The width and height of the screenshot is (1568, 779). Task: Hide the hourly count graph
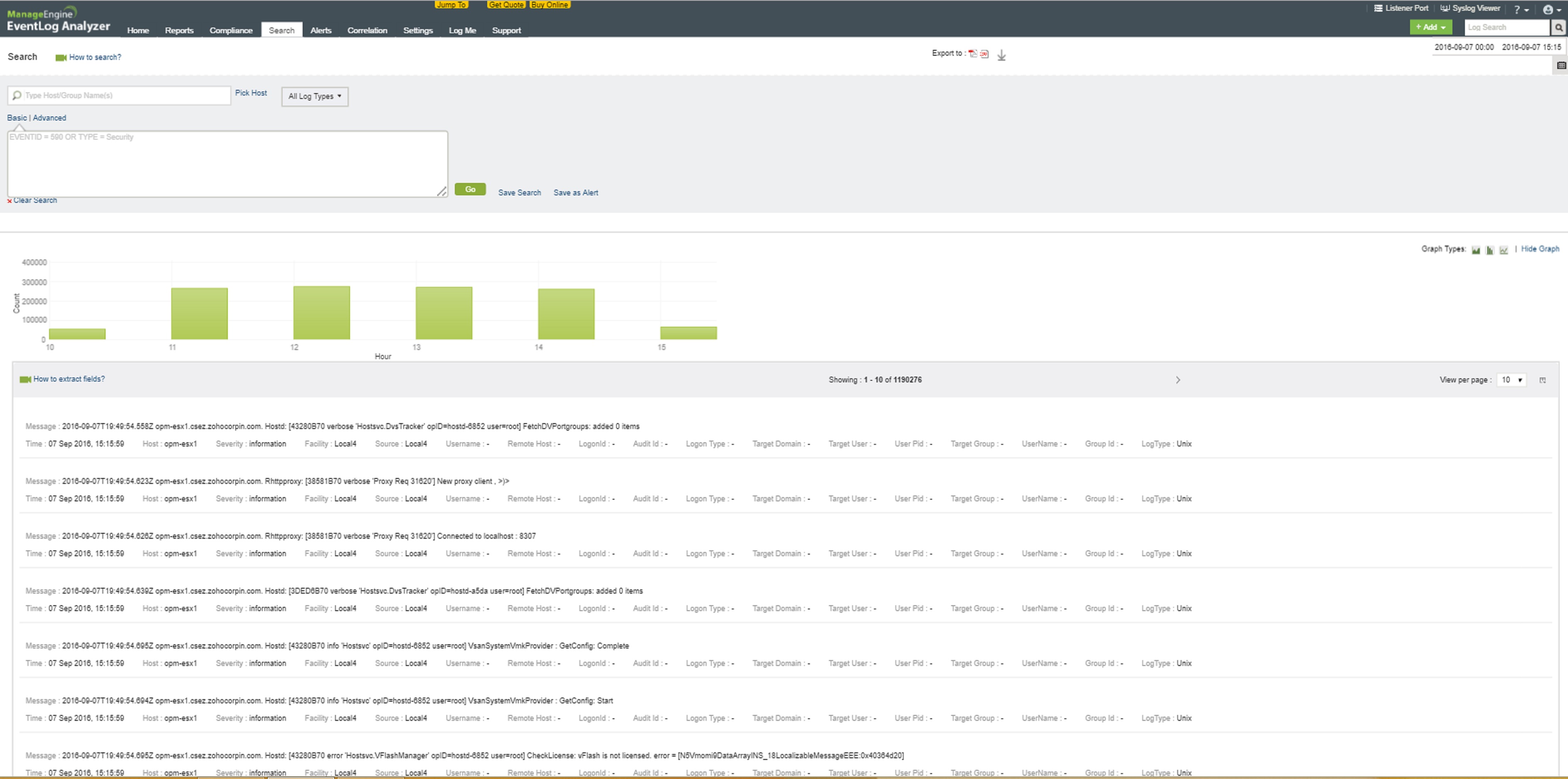[1541, 249]
